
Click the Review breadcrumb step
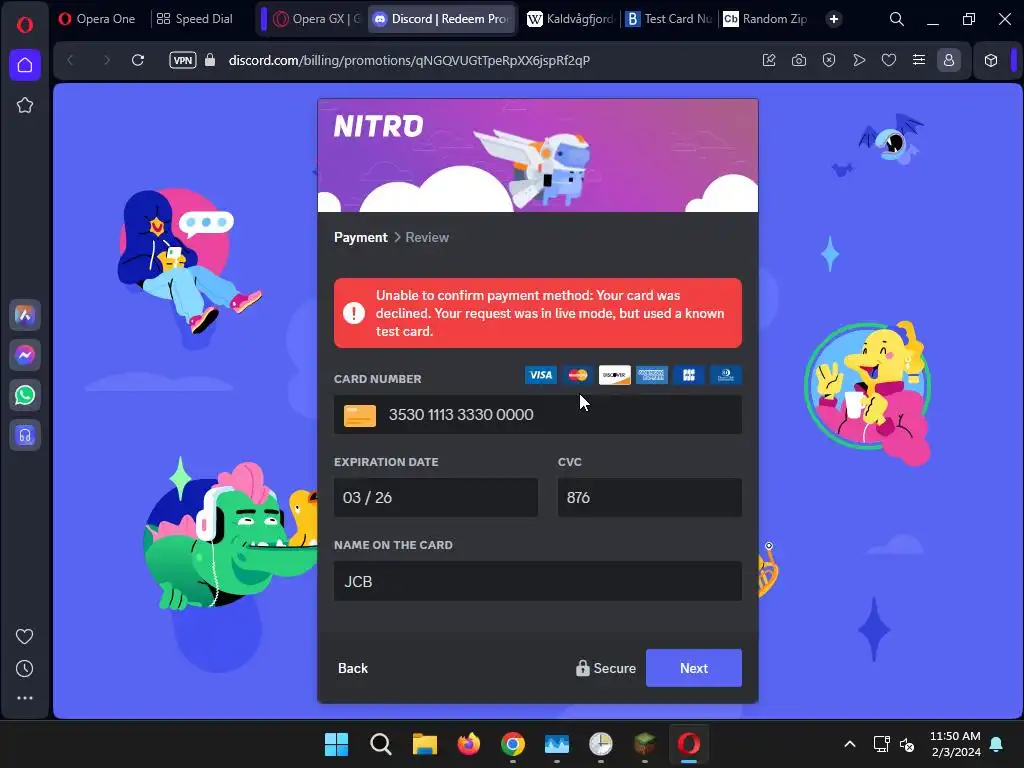pos(427,237)
